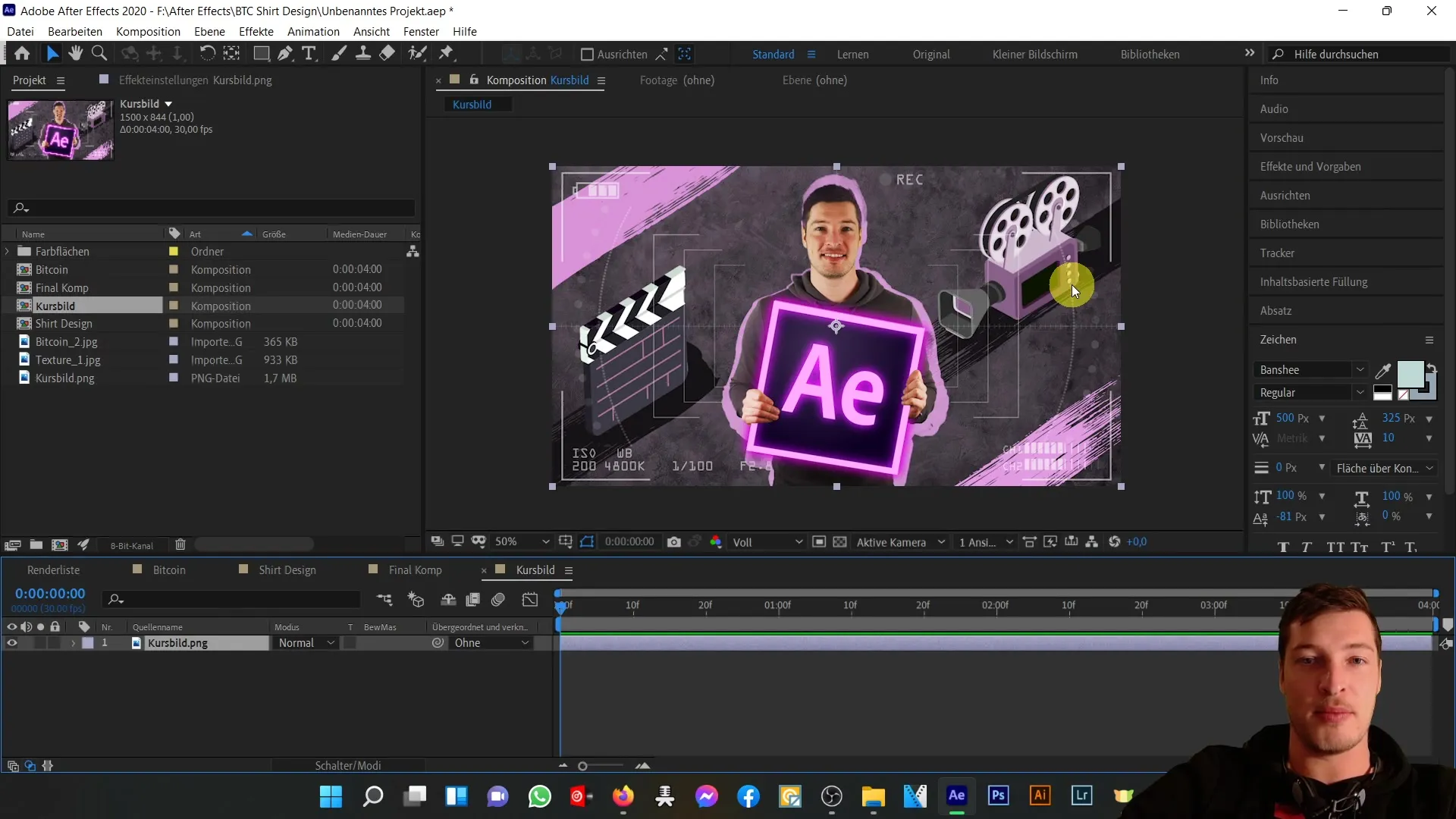Click the 8-Bit-Kanal display icon

click(x=131, y=545)
